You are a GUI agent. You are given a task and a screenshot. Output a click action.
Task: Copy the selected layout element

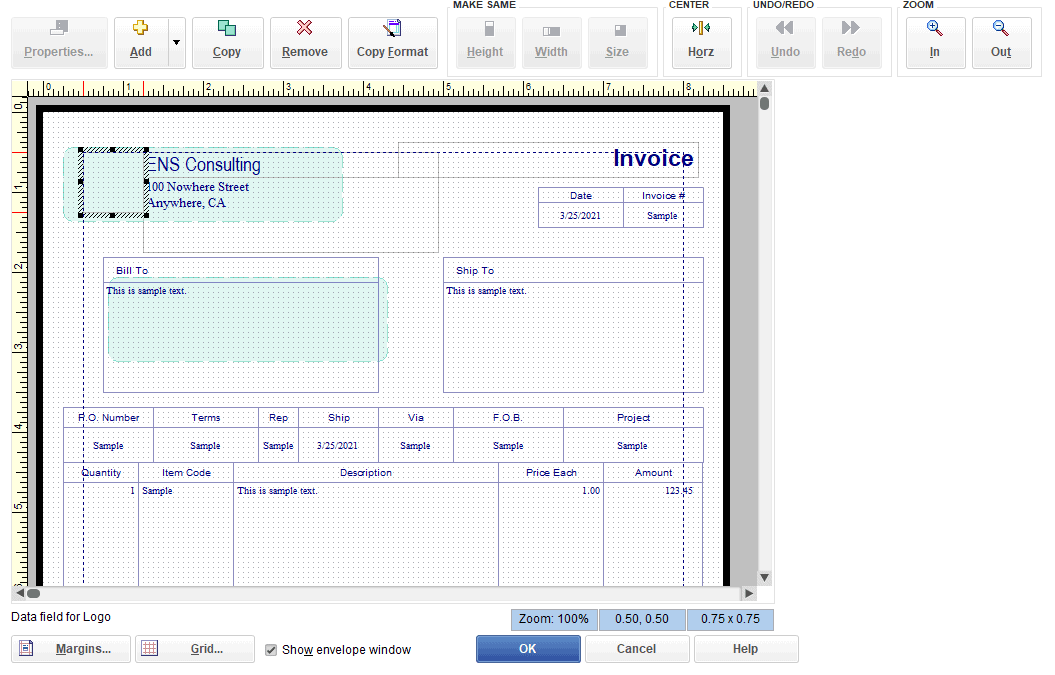point(227,43)
